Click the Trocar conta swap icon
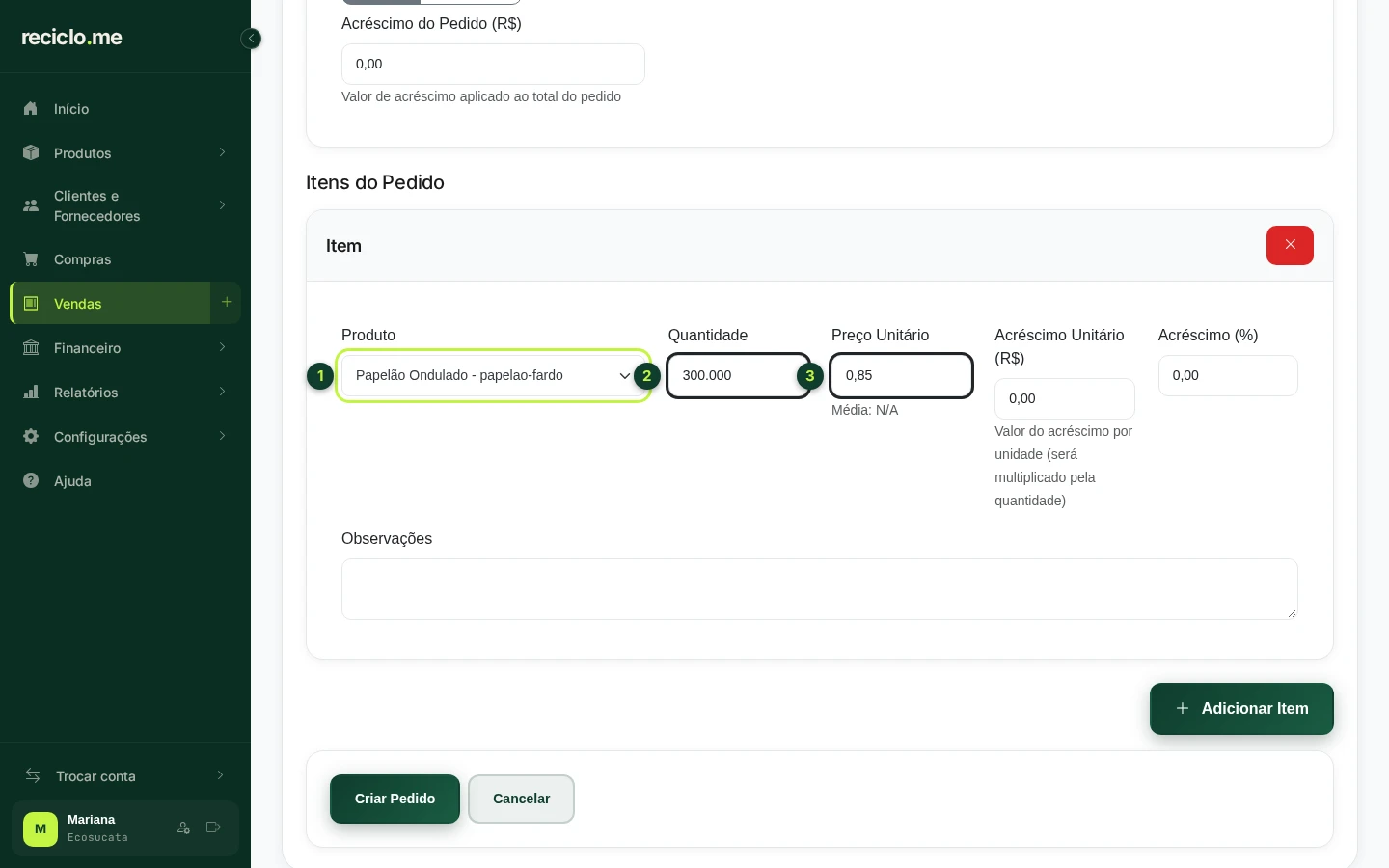The image size is (1389, 868). 33,776
